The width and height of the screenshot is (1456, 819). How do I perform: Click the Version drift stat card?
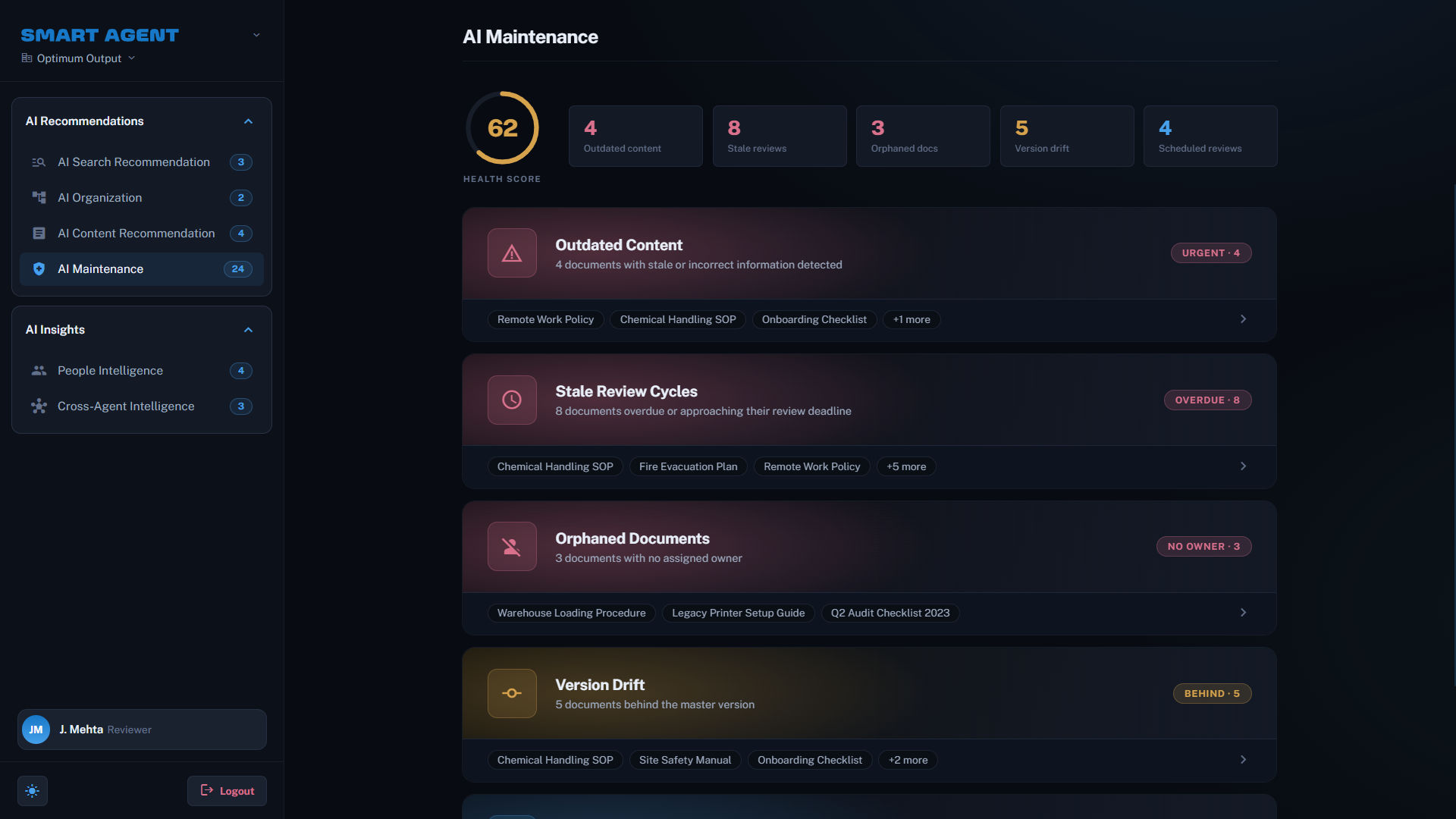point(1067,136)
